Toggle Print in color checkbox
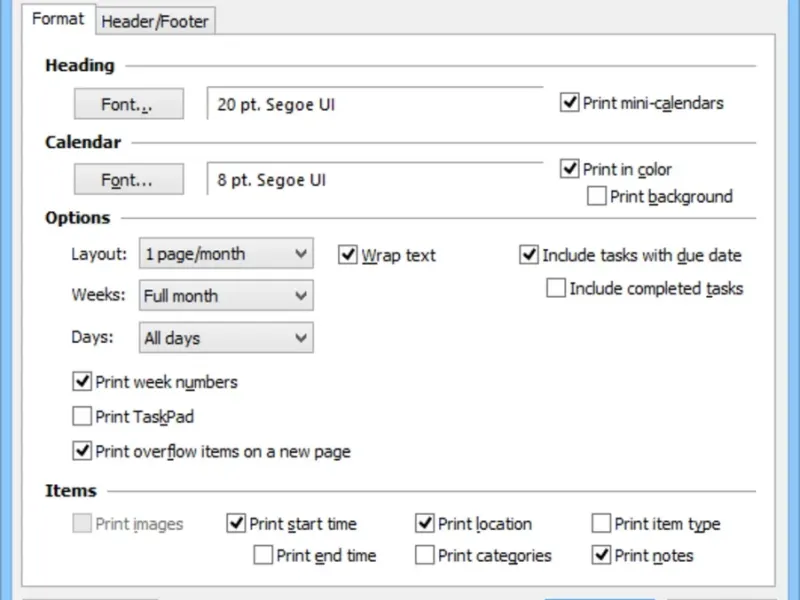Screen dimensions: 800x600 click(571, 169)
